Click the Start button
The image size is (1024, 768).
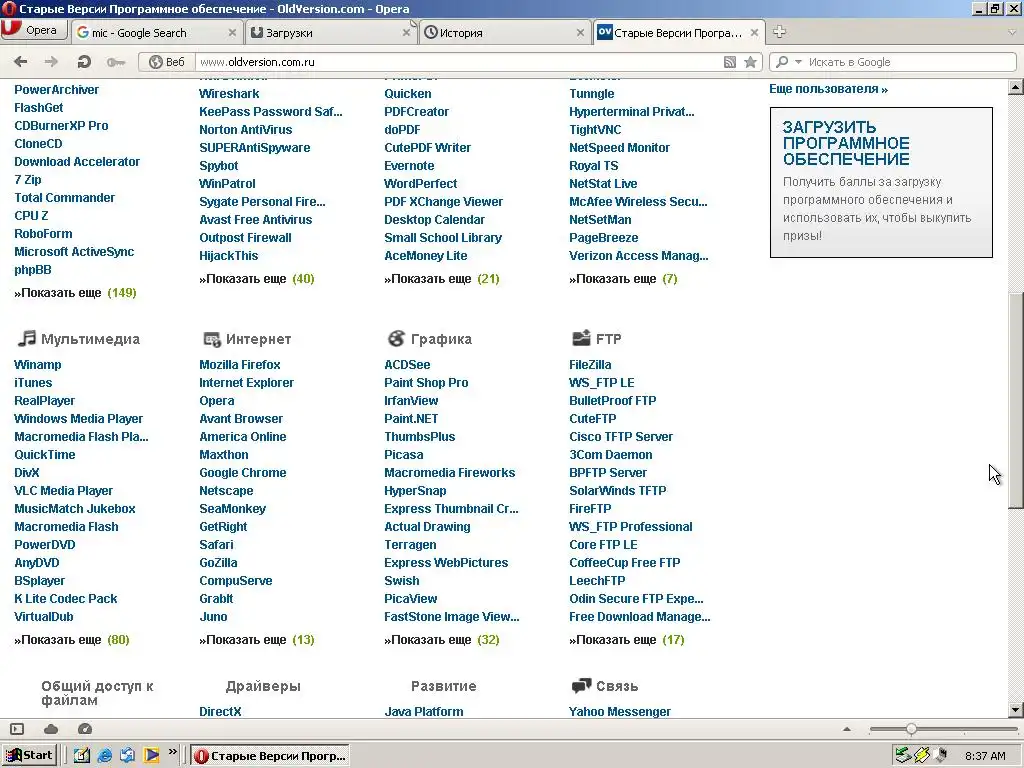coord(30,756)
